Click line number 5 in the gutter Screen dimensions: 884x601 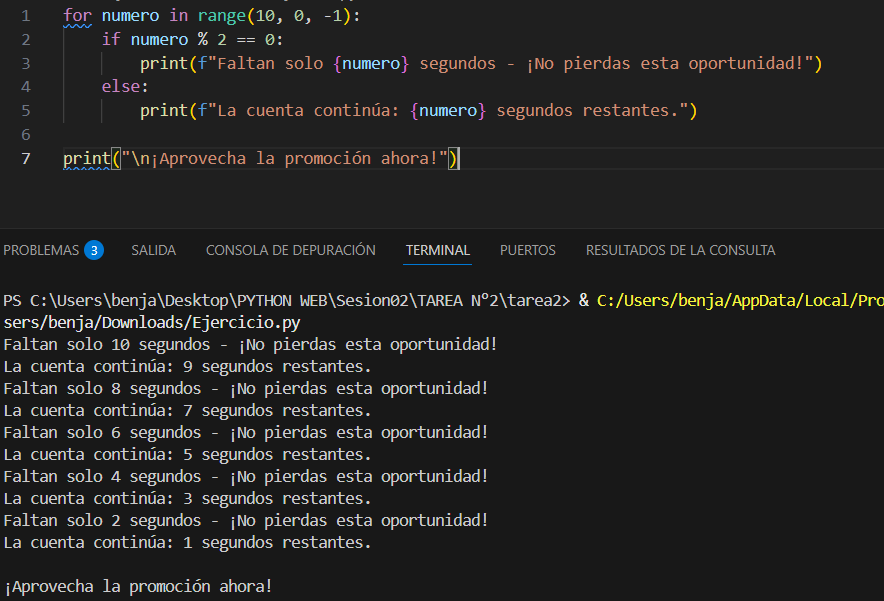click(x=25, y=110)
